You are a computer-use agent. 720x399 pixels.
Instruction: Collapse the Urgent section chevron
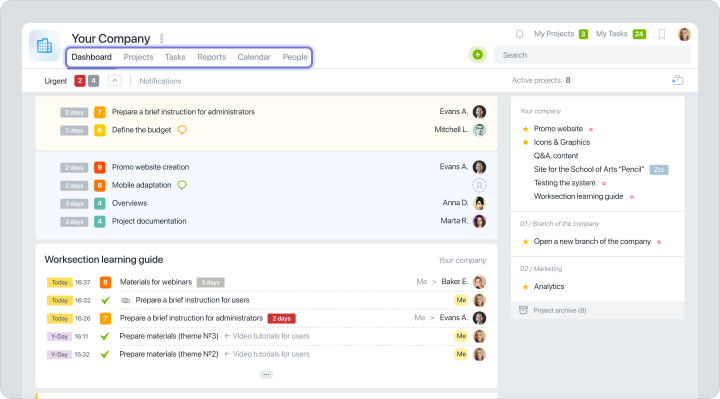115,81
